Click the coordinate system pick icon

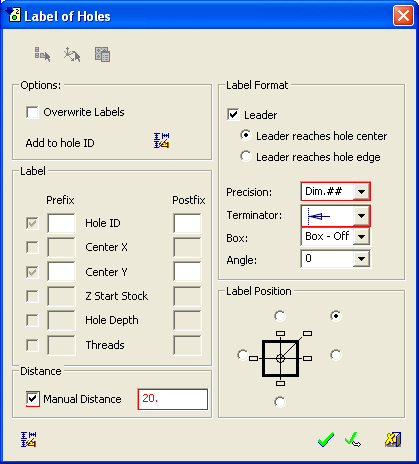tap(72, 54)
